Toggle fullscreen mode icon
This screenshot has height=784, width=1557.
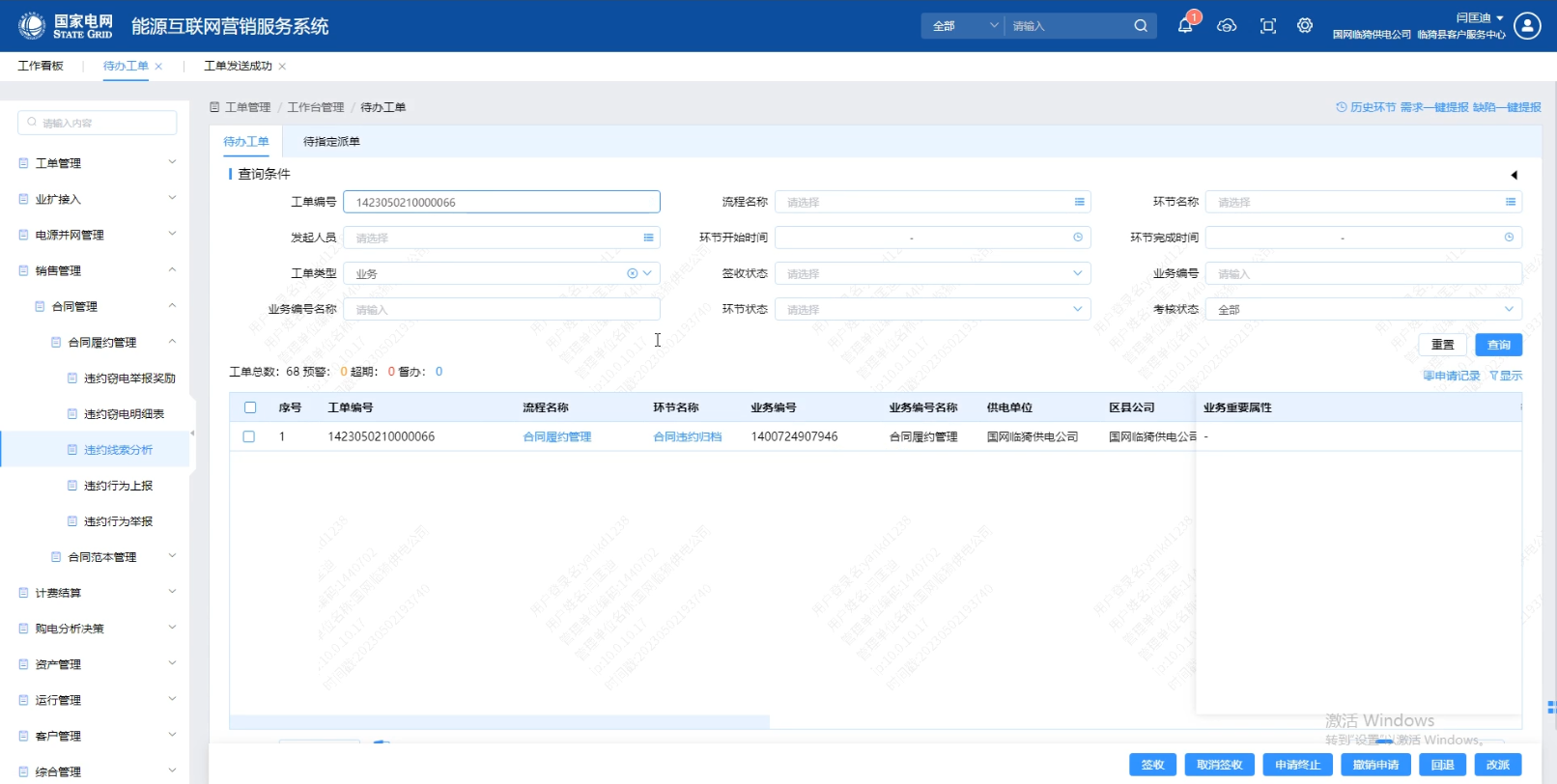(x=1268, y=26)
